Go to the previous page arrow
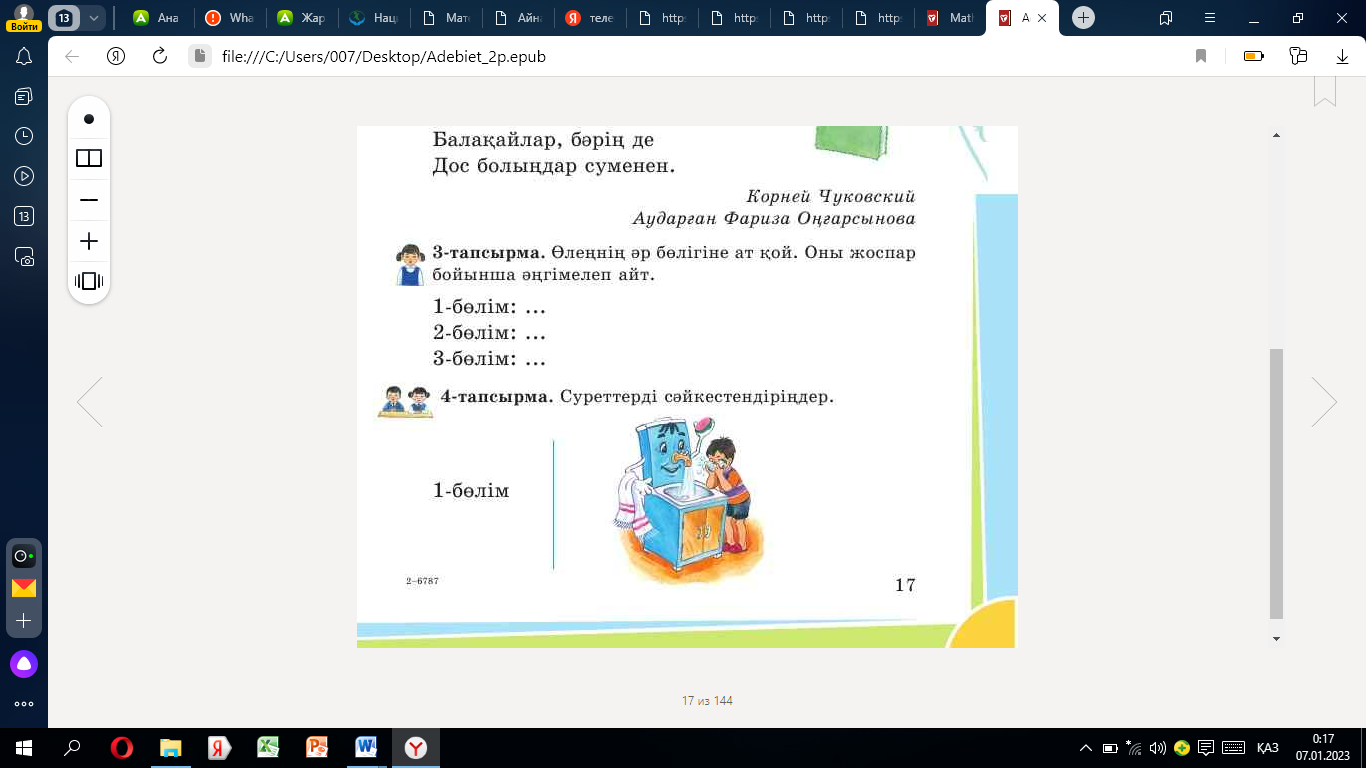1366x768 pixels. coord(89,403)
